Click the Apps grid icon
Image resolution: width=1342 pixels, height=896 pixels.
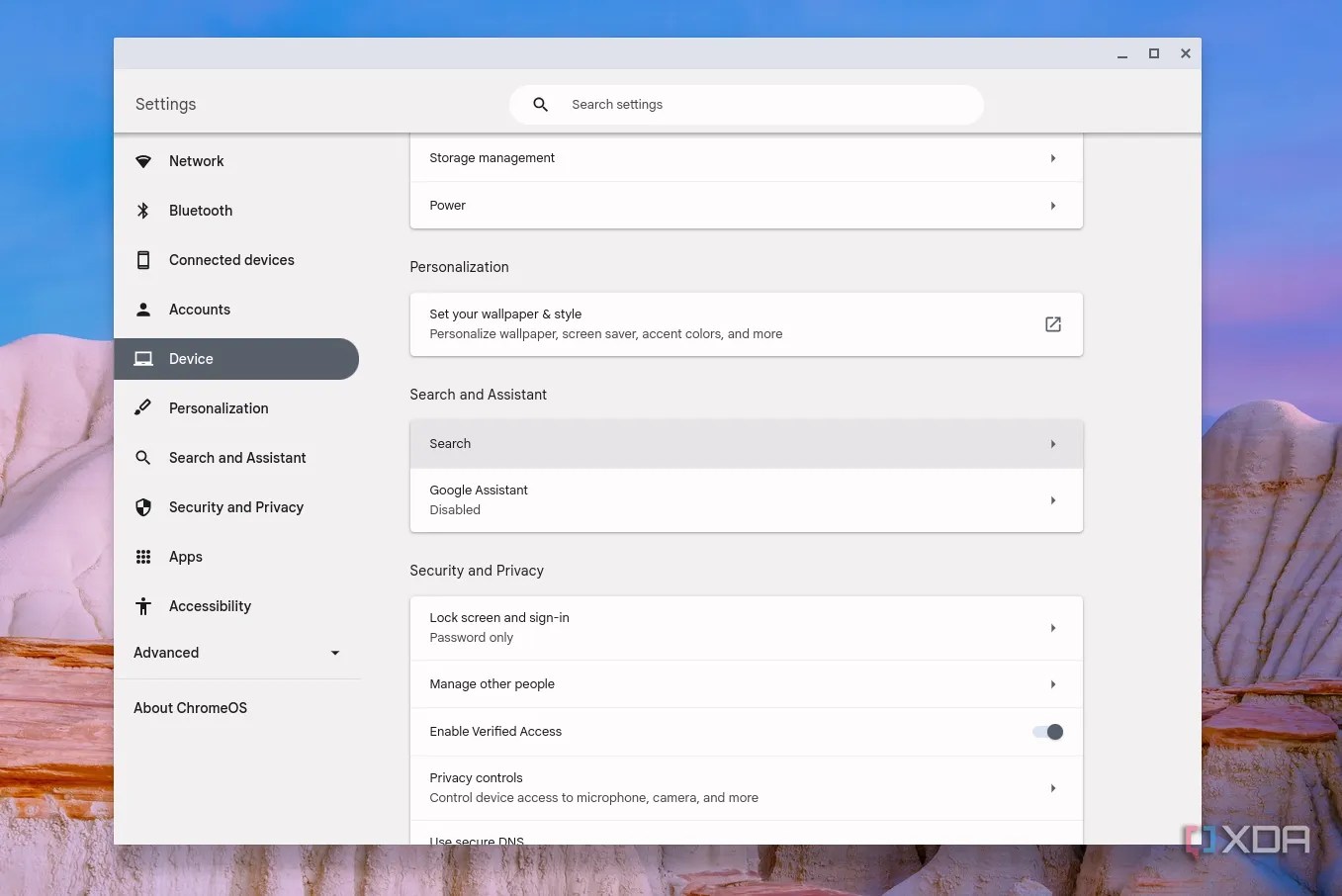click(x=143, y=557)
